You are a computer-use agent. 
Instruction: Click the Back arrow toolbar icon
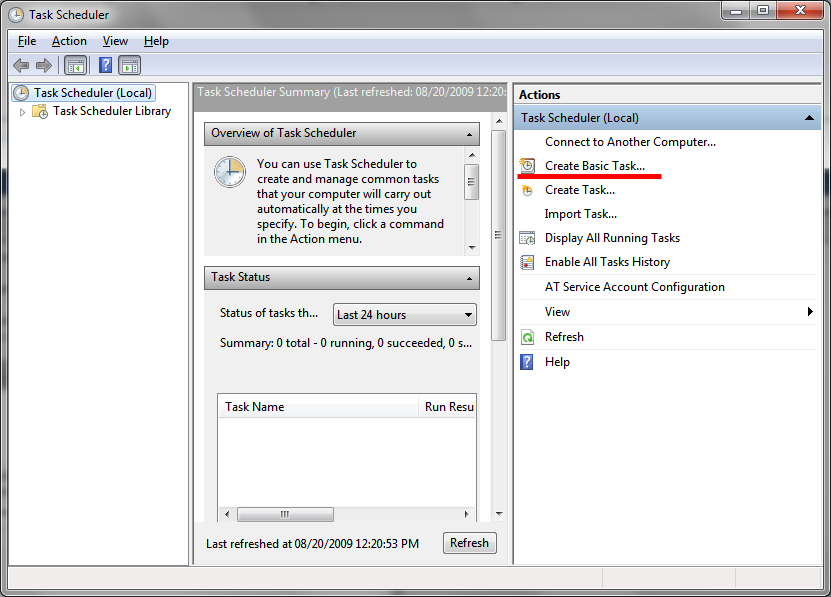[21, 66]
